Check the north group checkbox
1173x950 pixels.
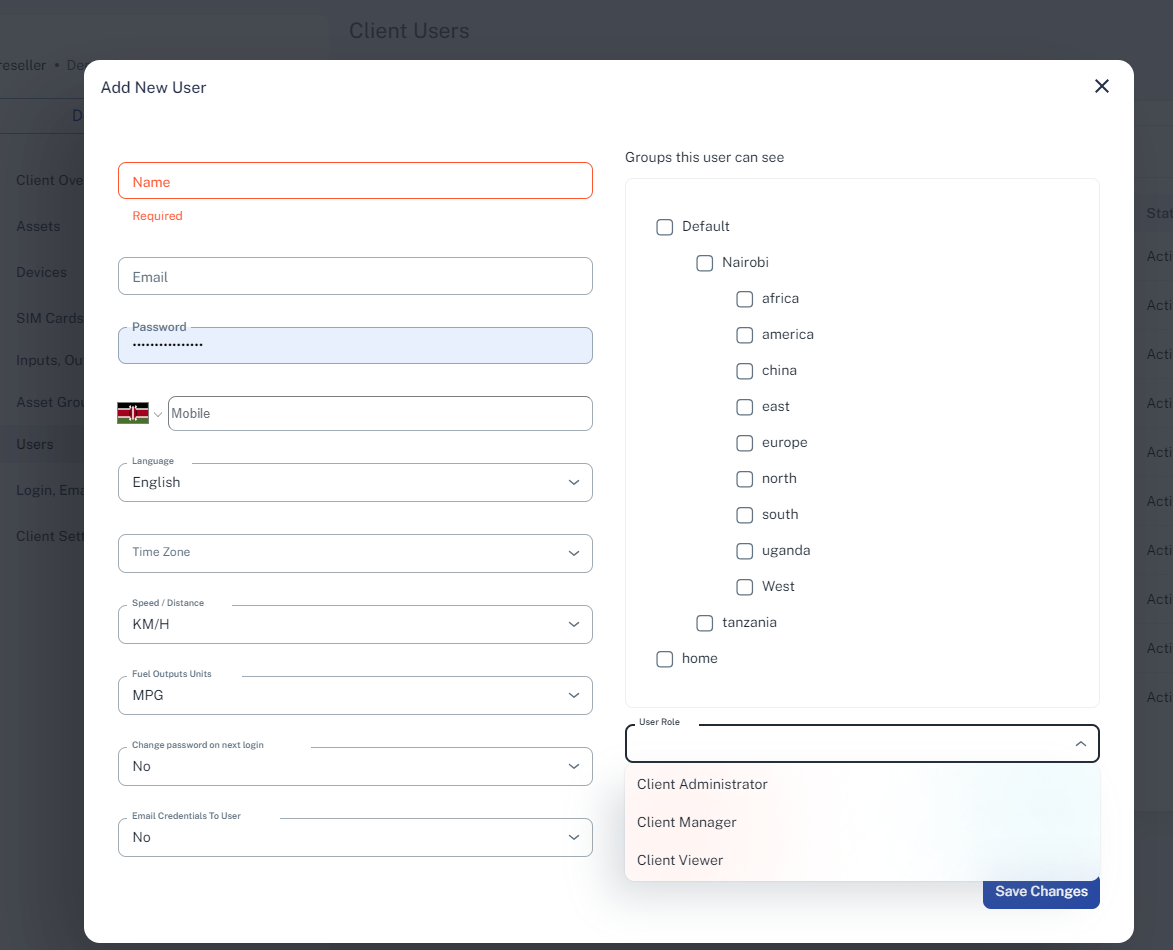744,479
